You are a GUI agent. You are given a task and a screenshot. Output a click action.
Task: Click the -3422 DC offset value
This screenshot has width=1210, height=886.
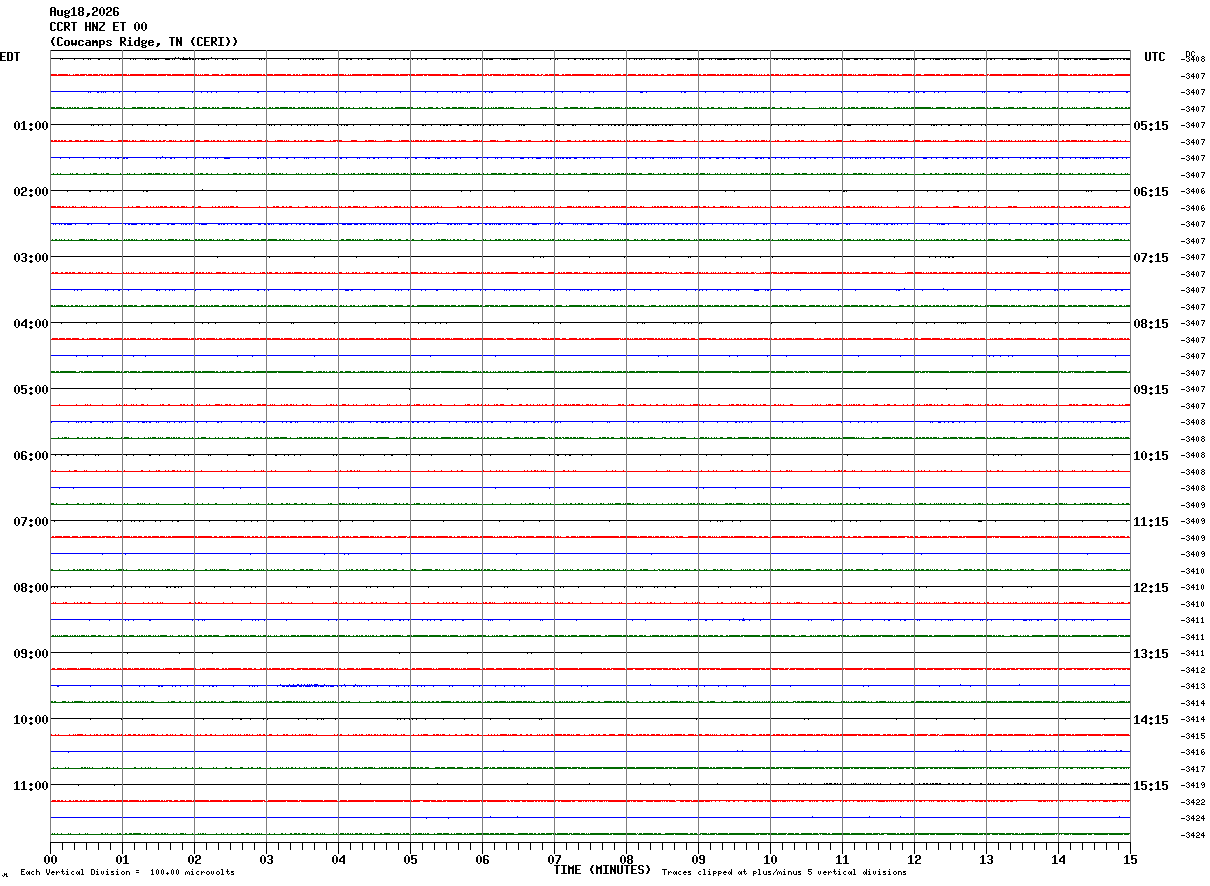click(1193, 802)
